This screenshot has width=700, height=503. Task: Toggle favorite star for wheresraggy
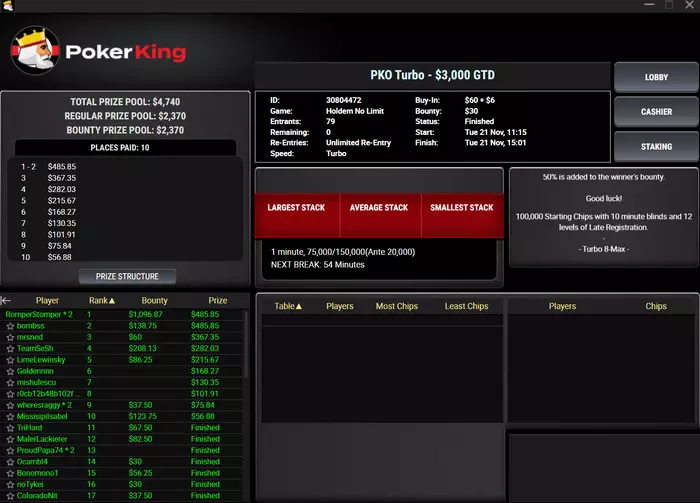(10, 405)
